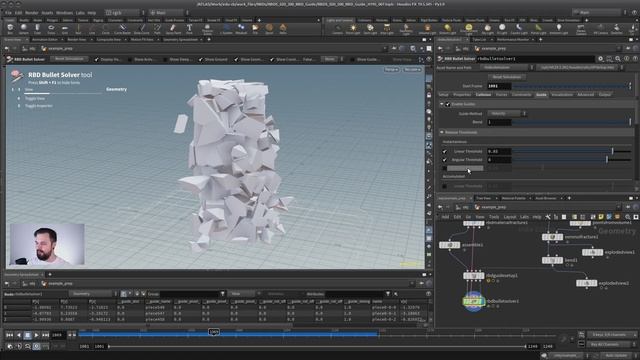Select the rbdguidesetup1 node

click(x=473, y=276)
